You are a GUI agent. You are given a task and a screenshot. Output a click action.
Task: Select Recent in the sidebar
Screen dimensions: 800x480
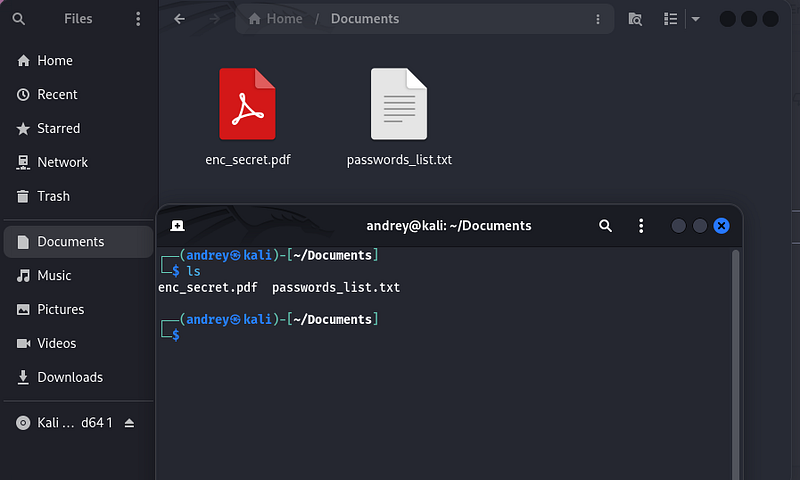(x=79, y=94)
